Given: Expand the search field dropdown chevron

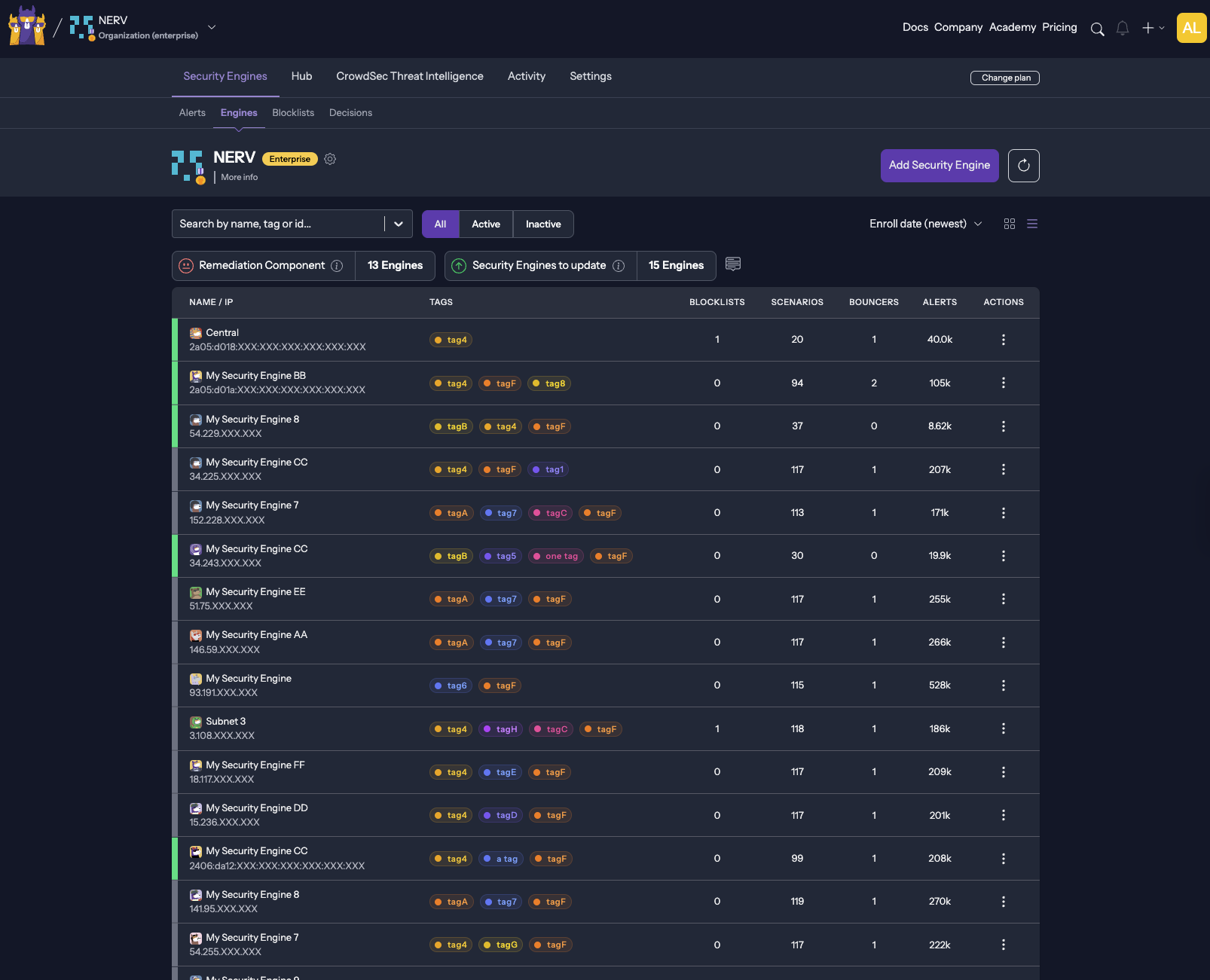Looking at the screenshot, I should point(399,224).
